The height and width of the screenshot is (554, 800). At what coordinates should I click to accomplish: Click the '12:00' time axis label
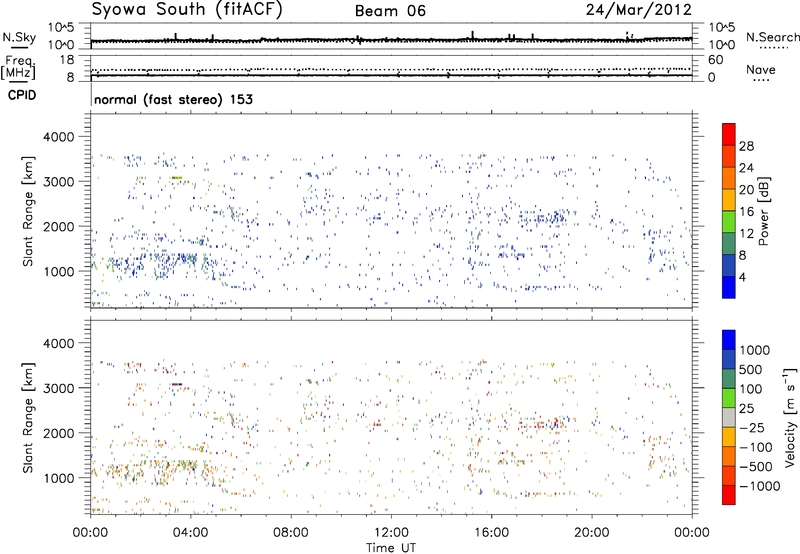391,533
